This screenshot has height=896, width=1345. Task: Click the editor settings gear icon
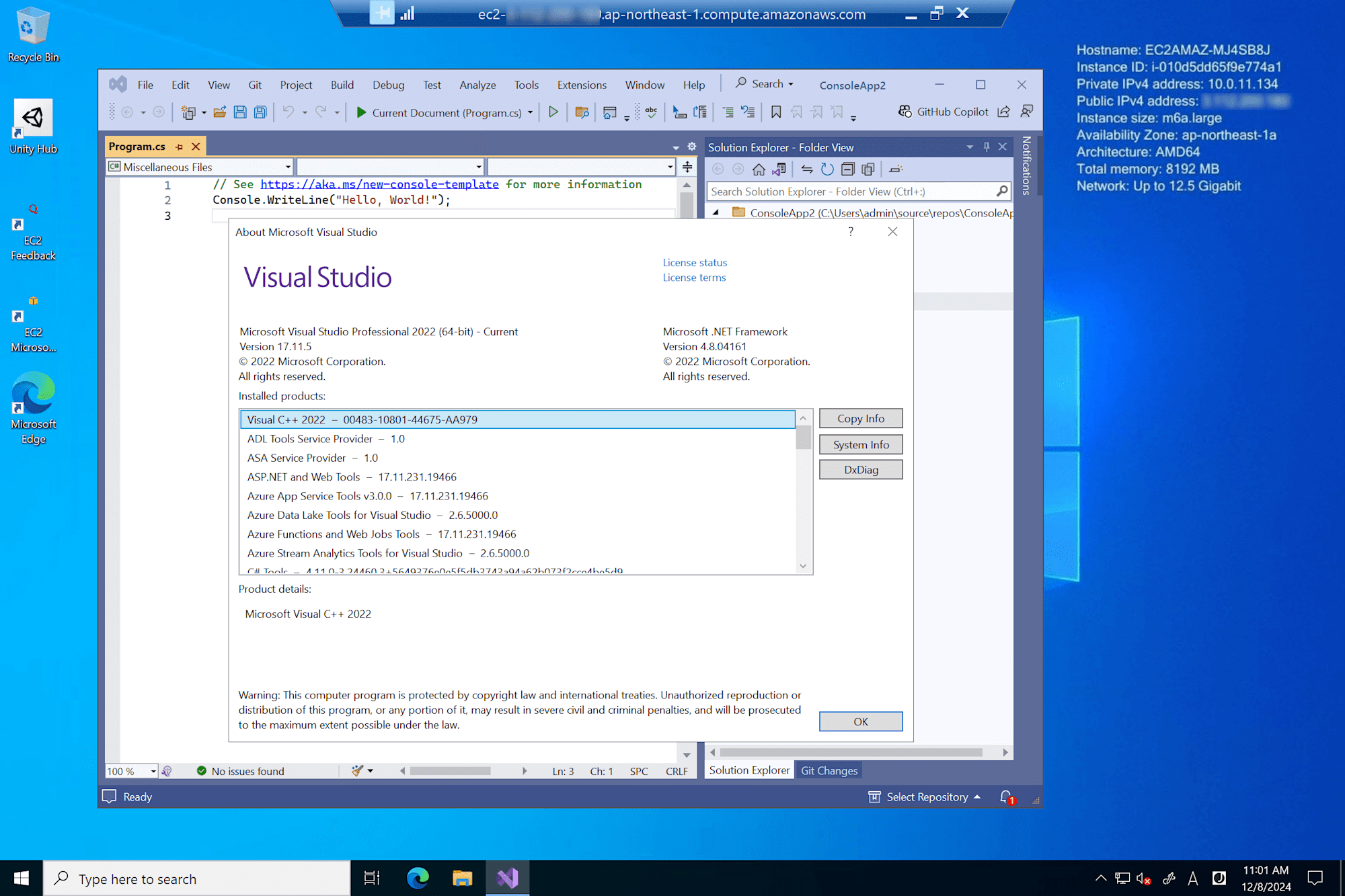click(x=691, y=147)
